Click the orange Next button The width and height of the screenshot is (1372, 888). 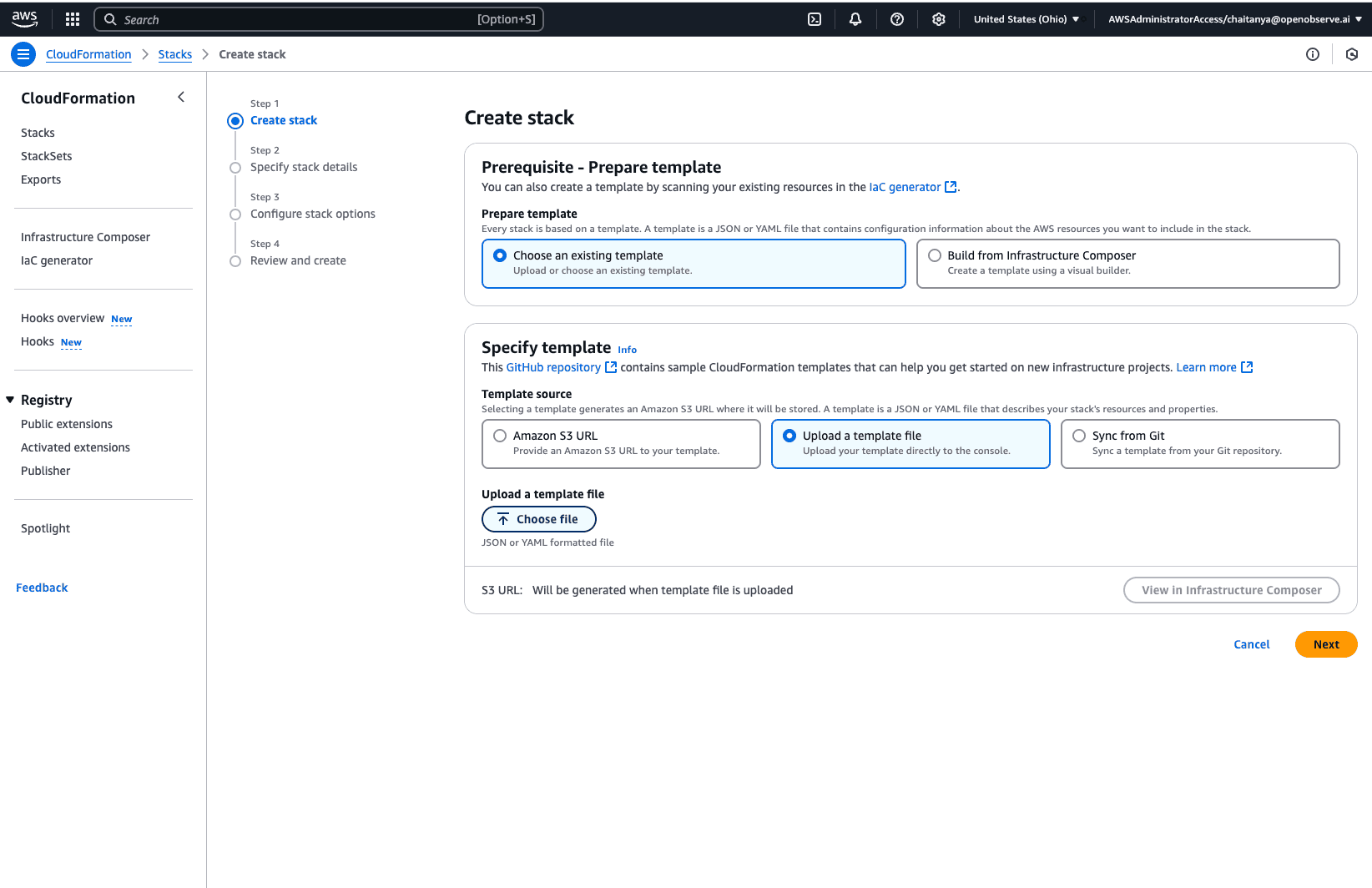(x=1325, y=644)
